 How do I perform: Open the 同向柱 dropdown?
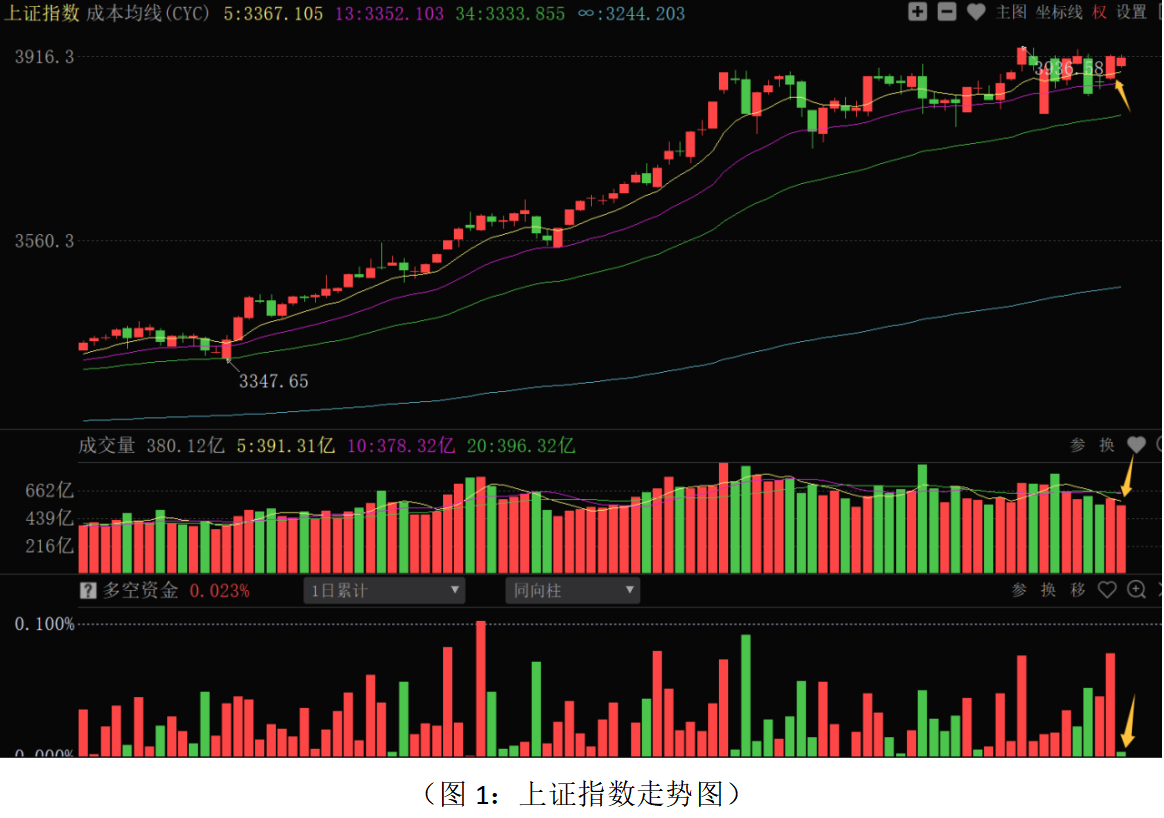click(571, 591)
